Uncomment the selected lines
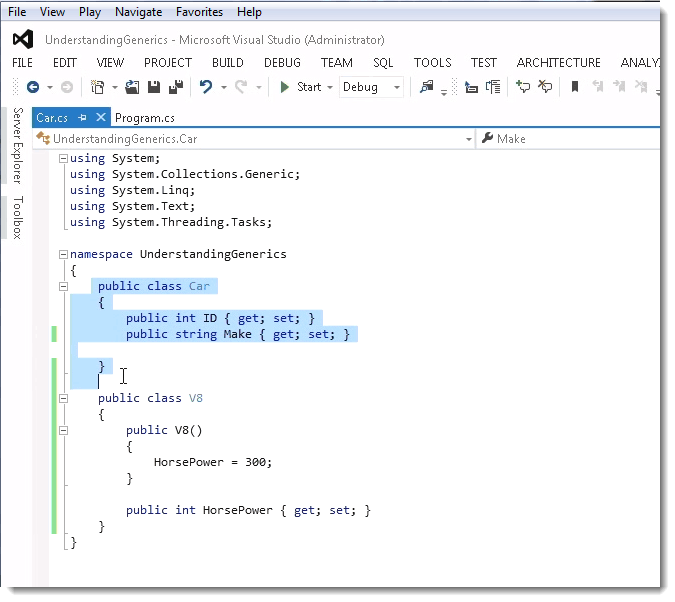675x602 pixels. click(x=545, y=87)
